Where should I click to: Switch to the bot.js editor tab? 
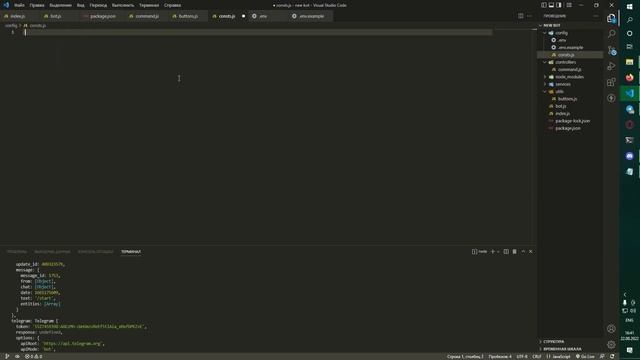[56, 16]
